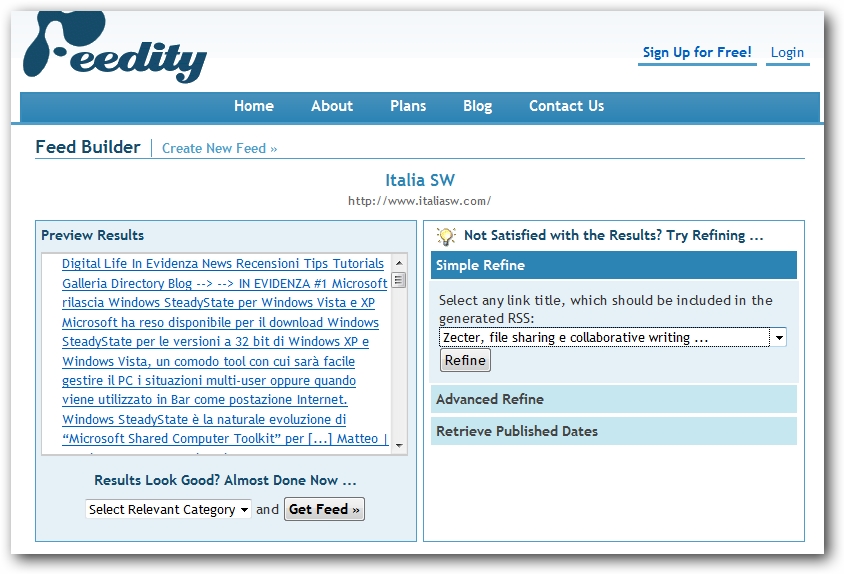This screenshot has width=844, height=574.
Task: Open 'Digital Life In Evidenza News' preview link
Action: click(x=223, y=264)
